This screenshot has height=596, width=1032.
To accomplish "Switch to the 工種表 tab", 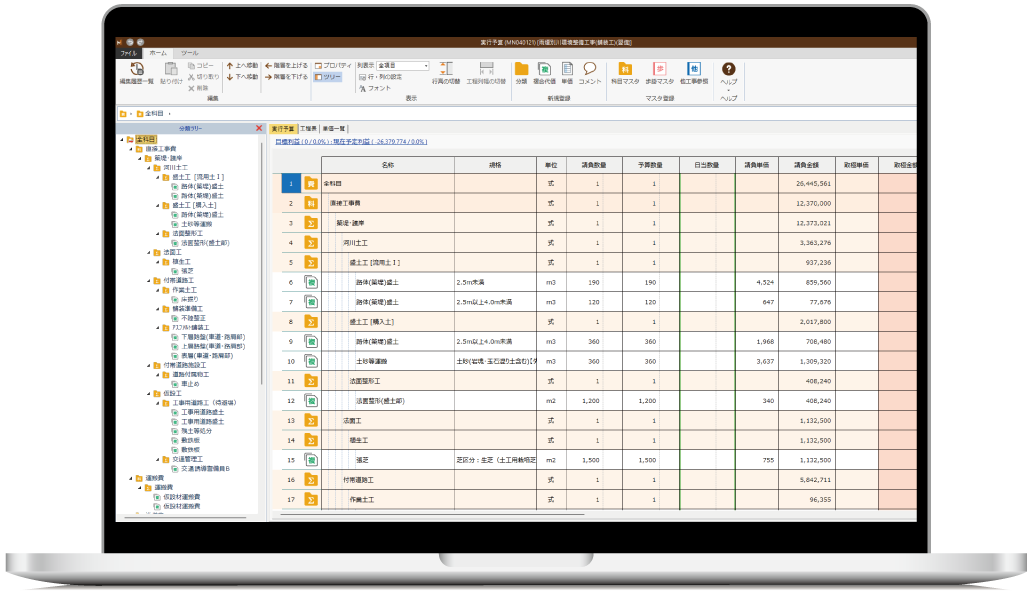I will coord(308,129).
